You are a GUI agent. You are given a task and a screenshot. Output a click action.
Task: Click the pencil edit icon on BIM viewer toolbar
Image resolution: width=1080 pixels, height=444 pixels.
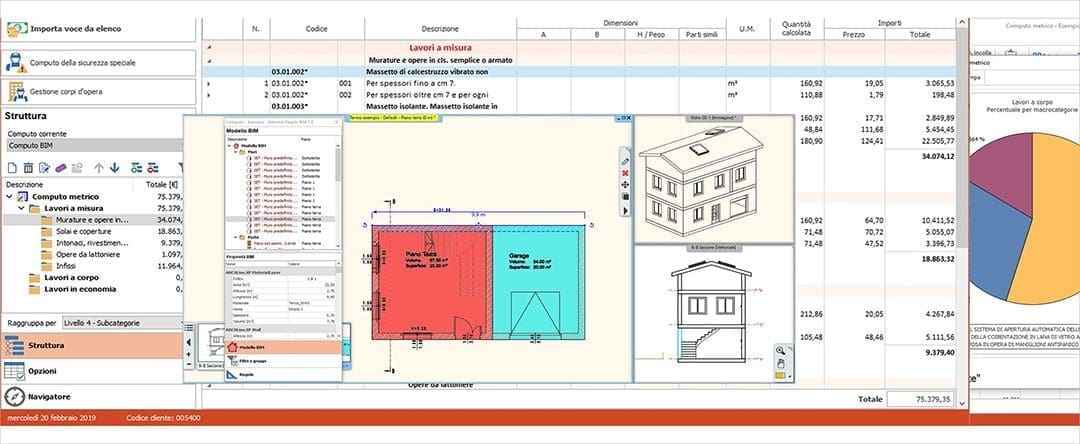point(625,160)
